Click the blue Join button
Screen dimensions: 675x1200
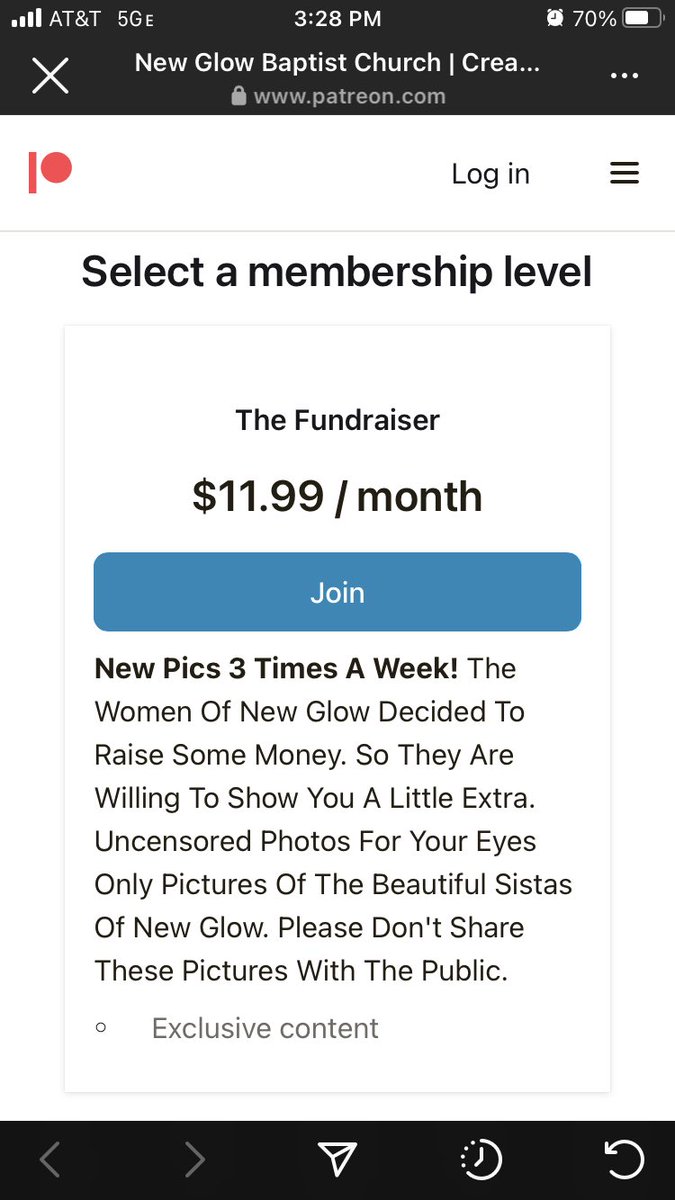pyautogui.click(x=337, y=592)
